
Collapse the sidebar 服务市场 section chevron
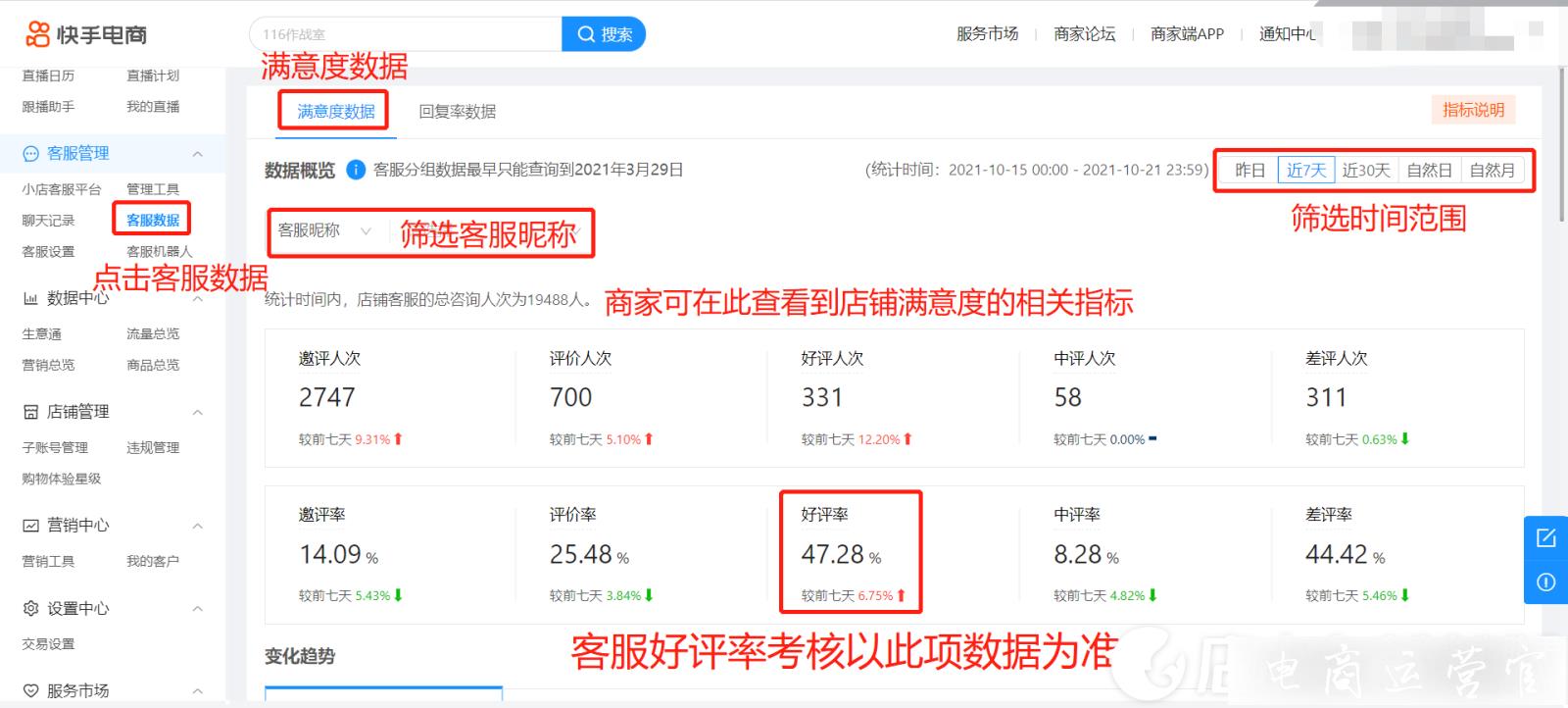(198, 691)
